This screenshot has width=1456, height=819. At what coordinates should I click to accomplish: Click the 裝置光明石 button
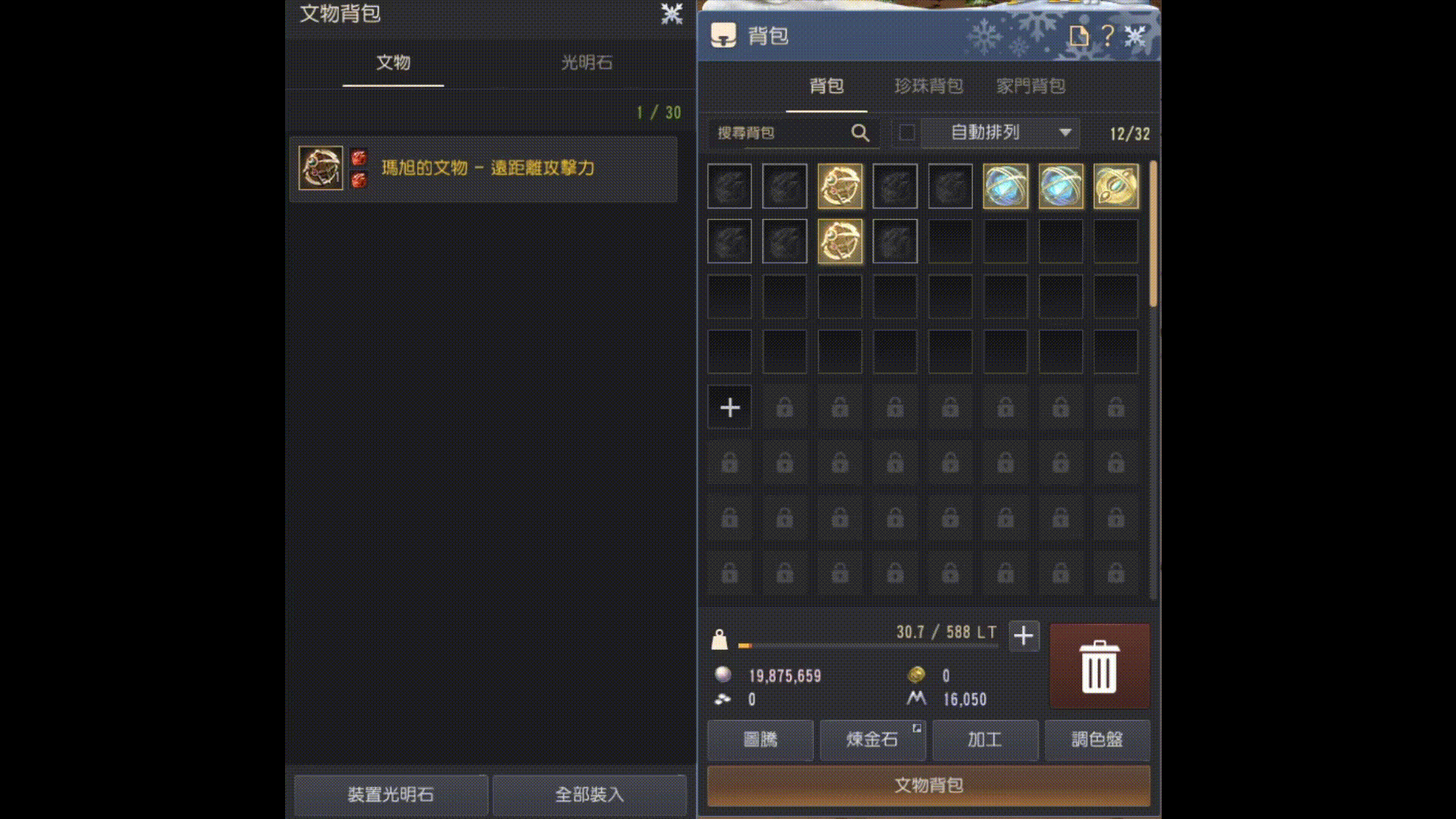[391, 794]
